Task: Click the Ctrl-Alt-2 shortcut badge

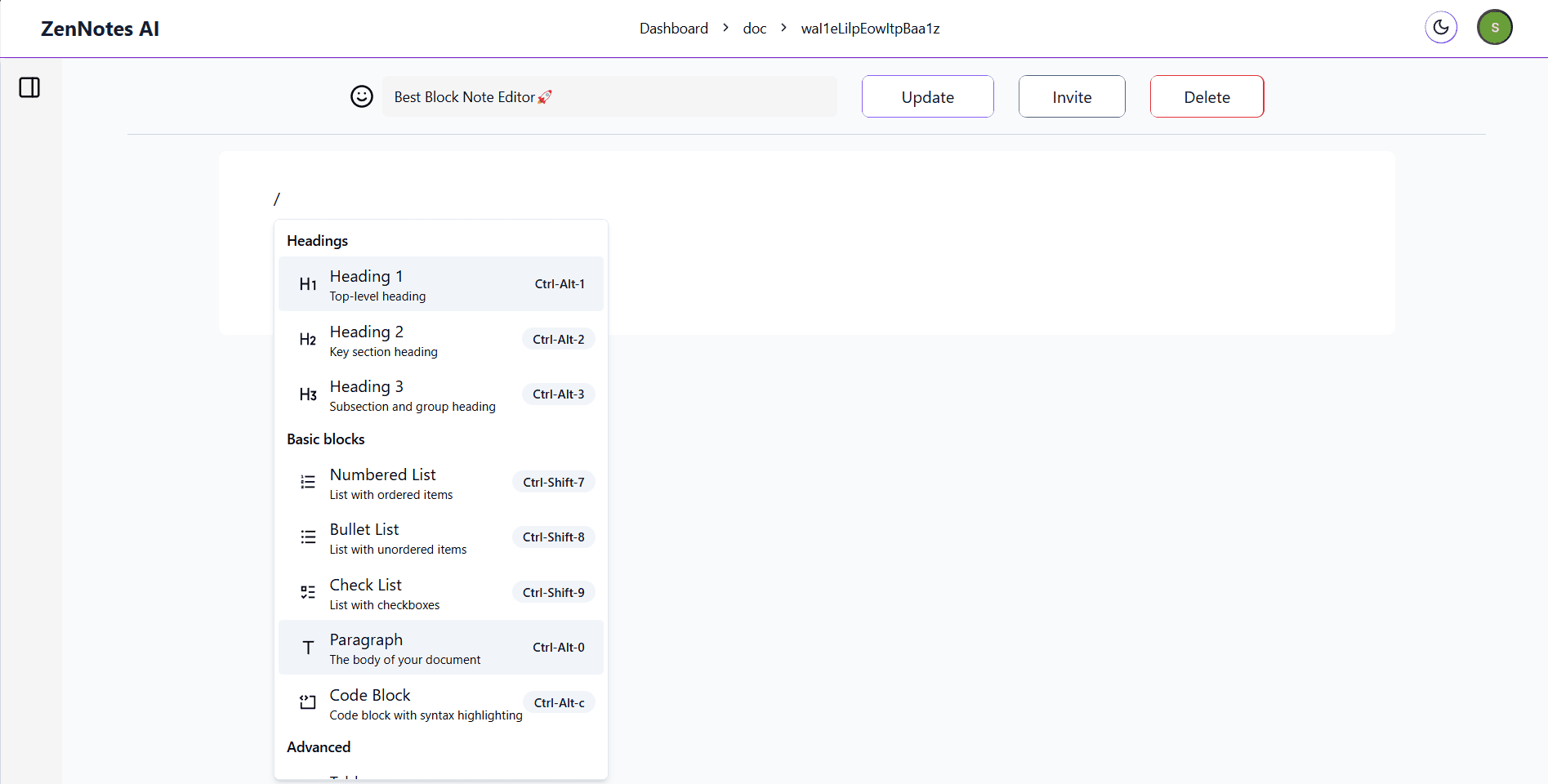Action: pos(559,340)
